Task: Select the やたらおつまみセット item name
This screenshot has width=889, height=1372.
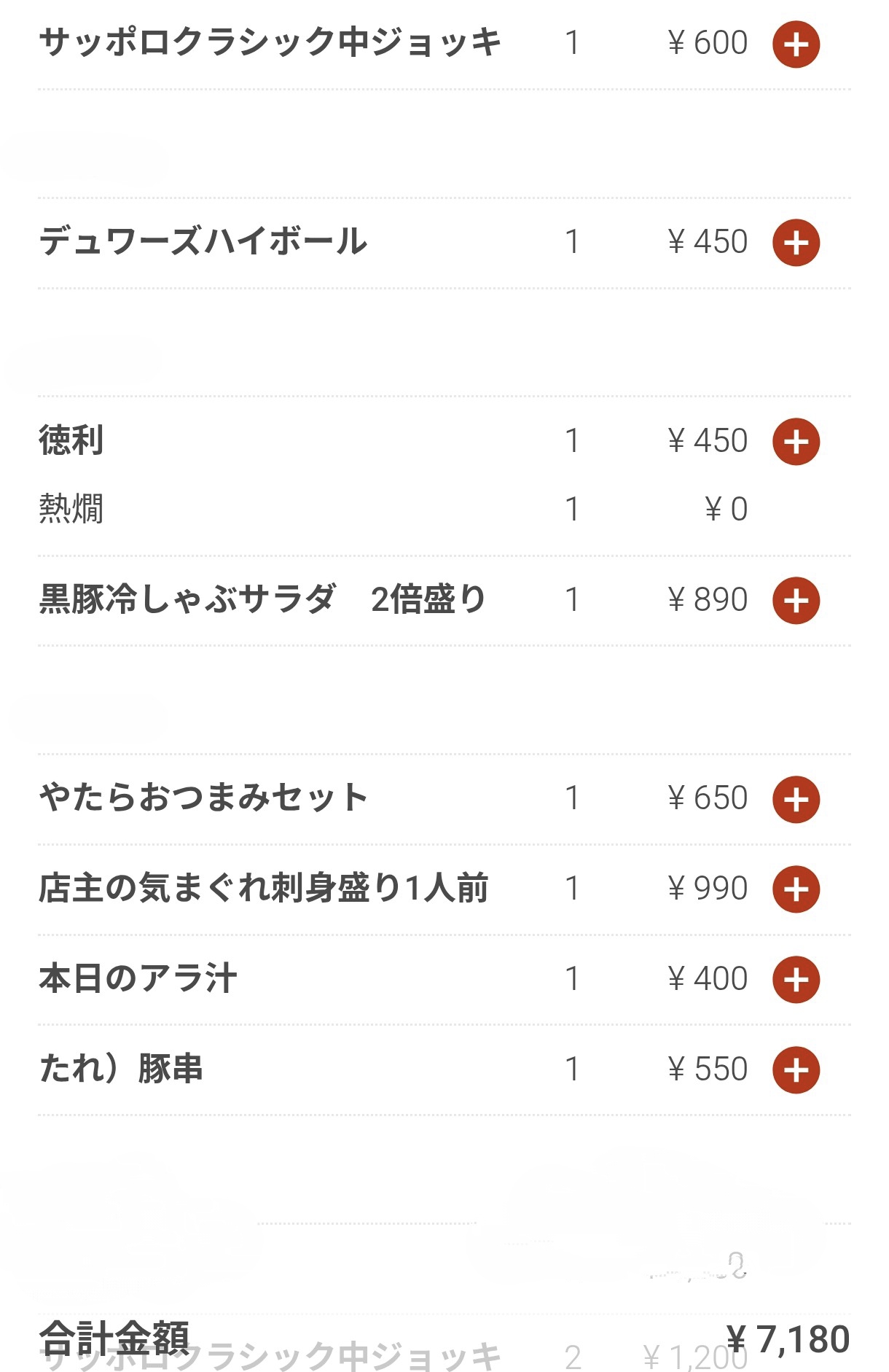Action: point(203,798)
